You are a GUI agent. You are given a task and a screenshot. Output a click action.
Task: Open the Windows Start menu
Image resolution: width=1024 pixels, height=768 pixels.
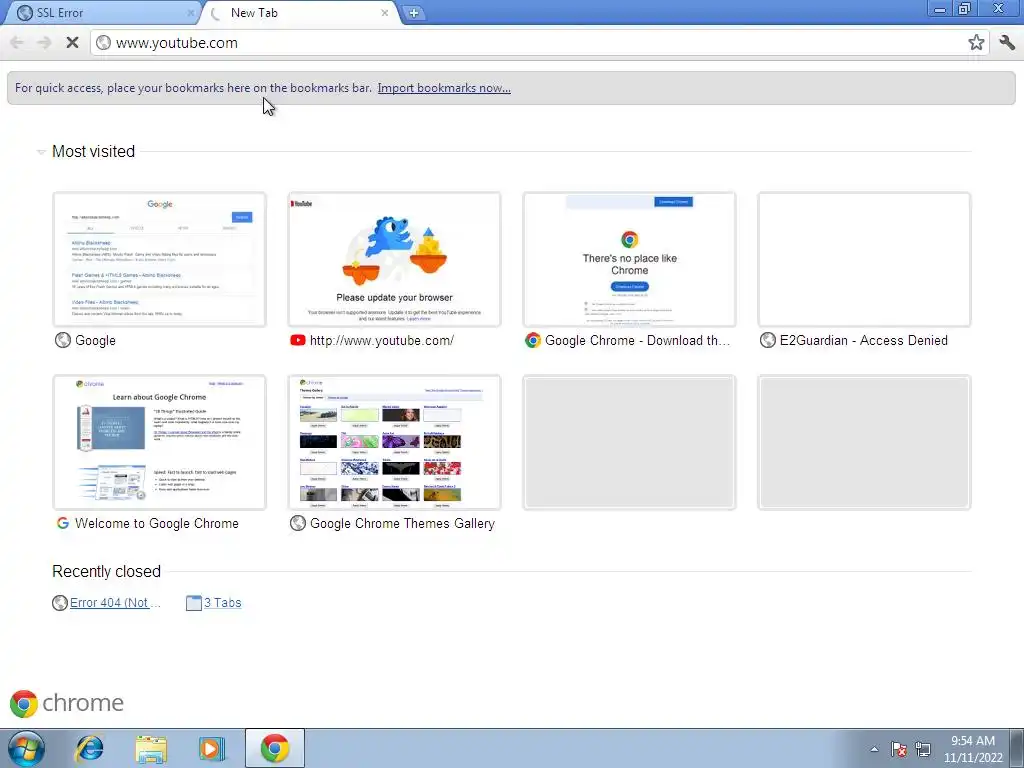coord(26,748)
